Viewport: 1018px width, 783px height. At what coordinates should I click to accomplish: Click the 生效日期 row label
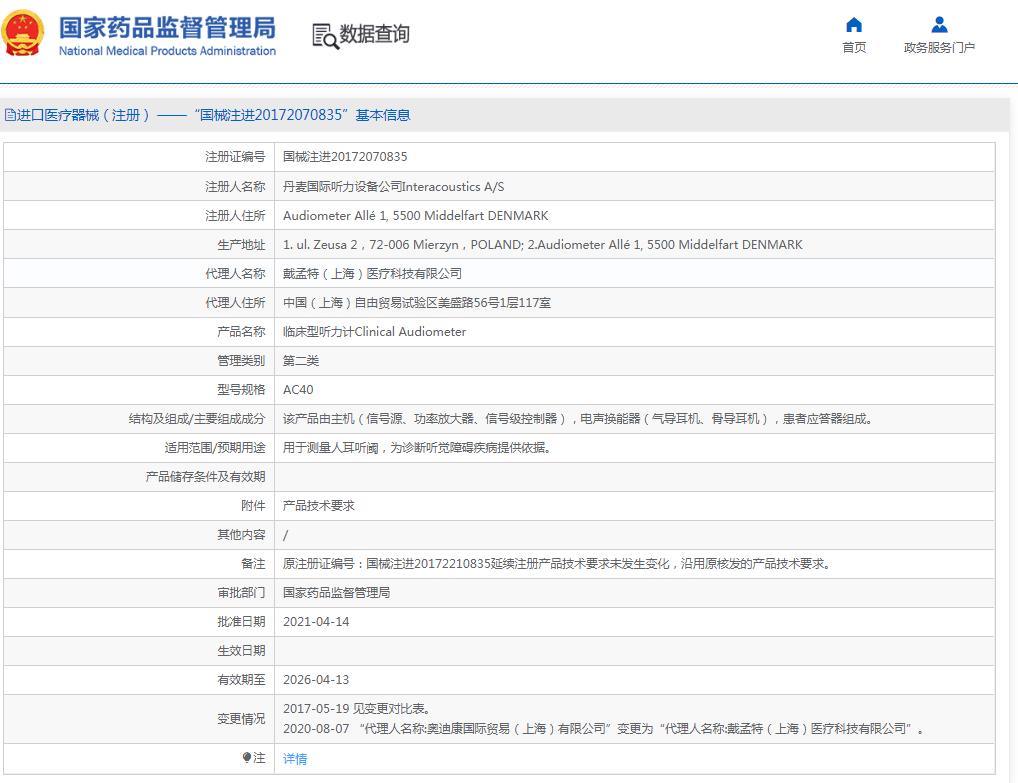point(241,651)
